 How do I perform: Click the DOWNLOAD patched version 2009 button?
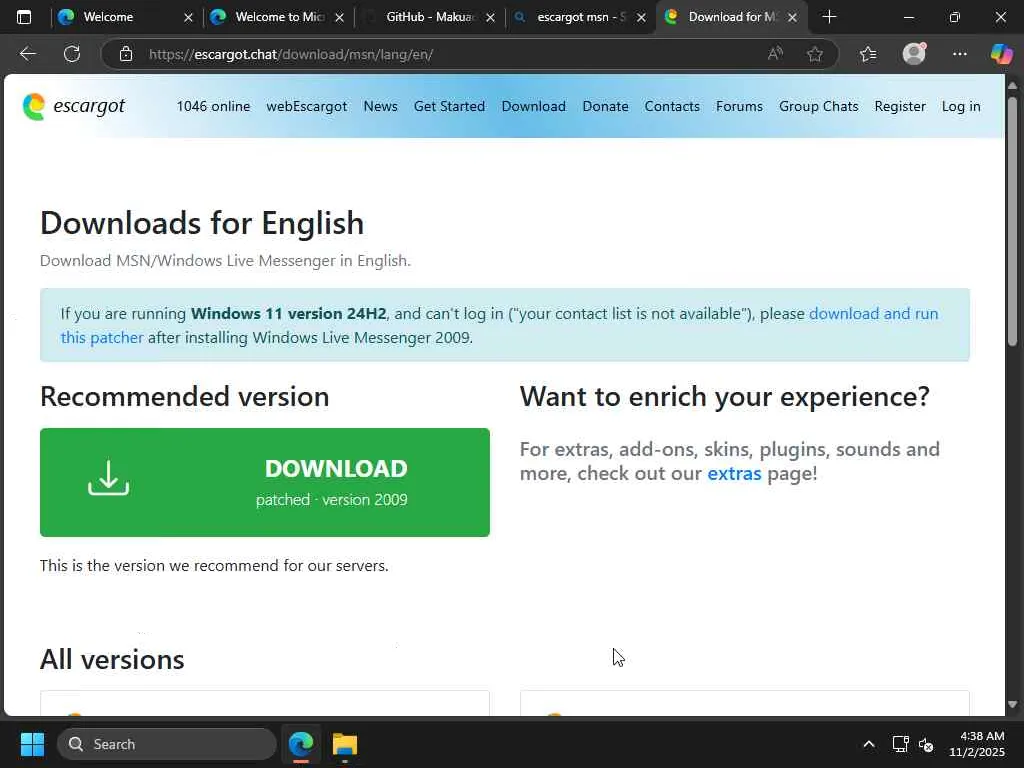coord(264,483)
